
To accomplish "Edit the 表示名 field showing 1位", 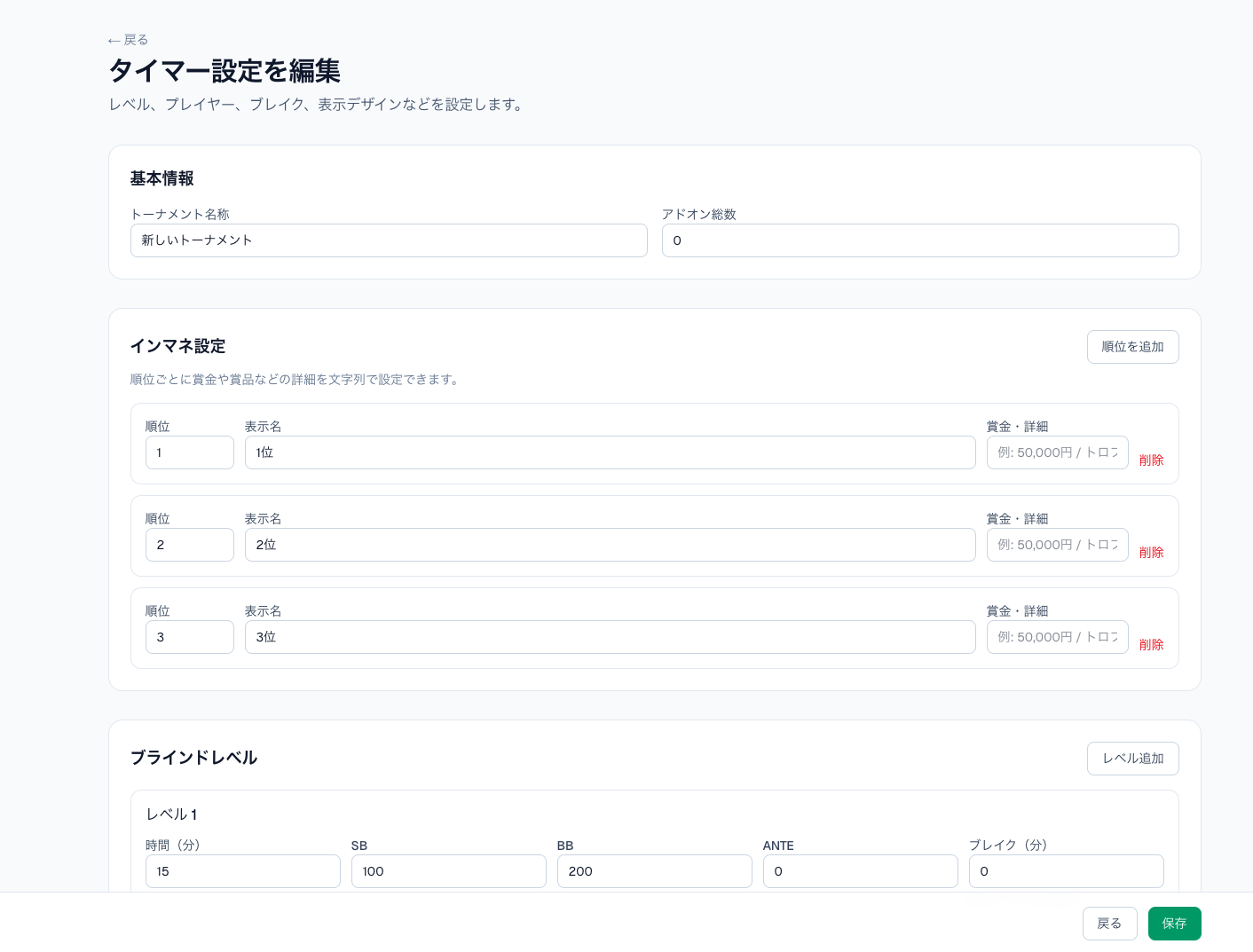I will click(611, 452).
